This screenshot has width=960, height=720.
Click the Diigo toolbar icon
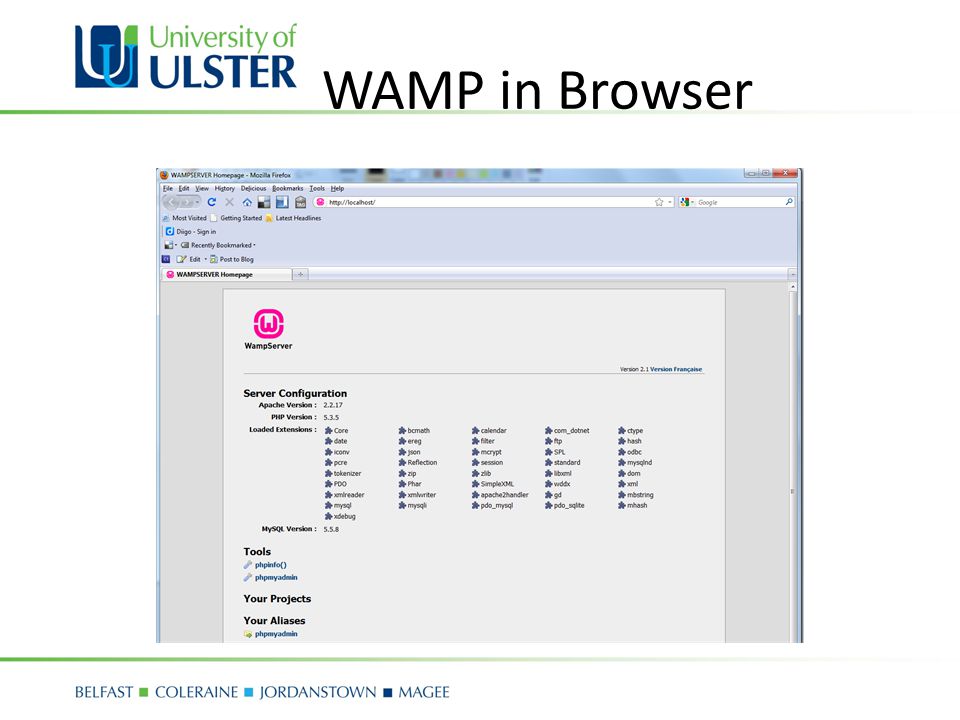click(x=170, y=231)
